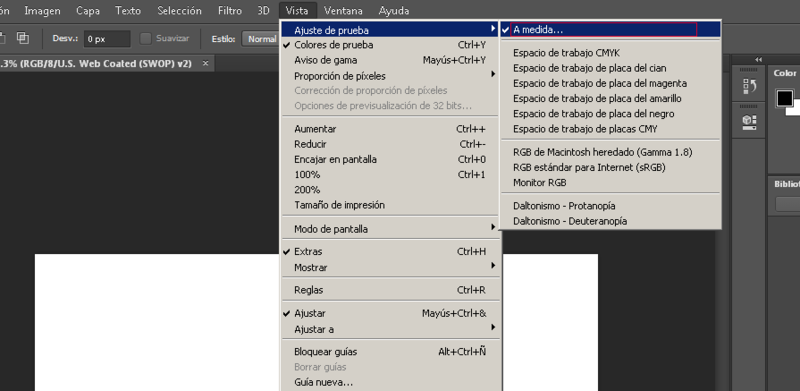This screenshot has width=800, height=391.
Task: Open the Imagen menu
Action: (x=42, y=10)
